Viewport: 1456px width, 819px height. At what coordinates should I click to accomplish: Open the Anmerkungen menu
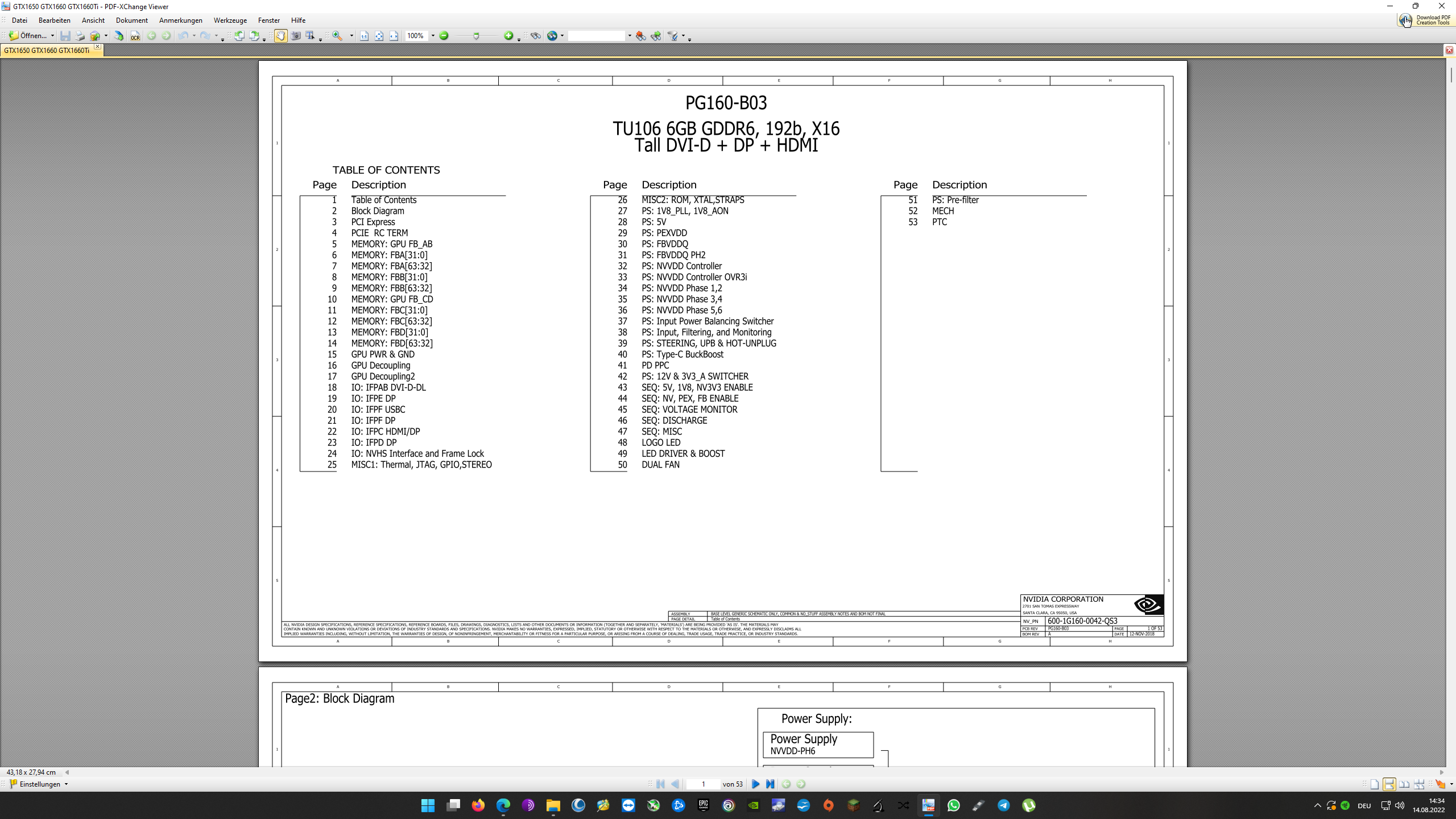[x=180, y=20]
